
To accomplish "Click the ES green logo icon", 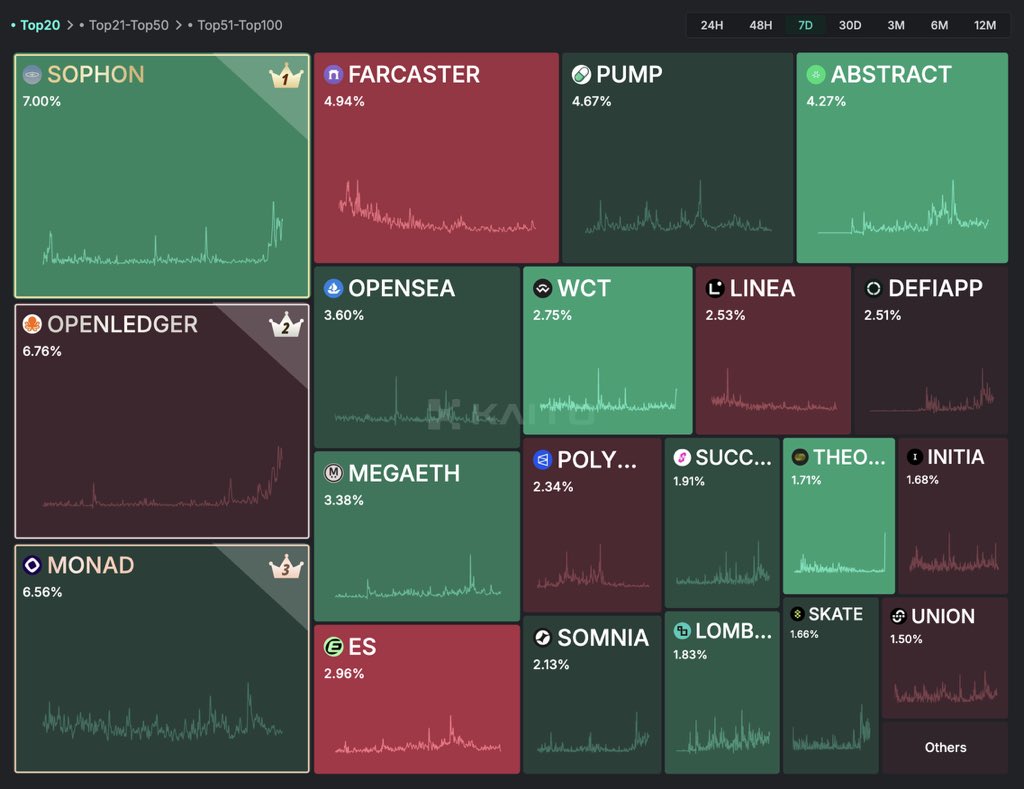I will click(334, 647).
